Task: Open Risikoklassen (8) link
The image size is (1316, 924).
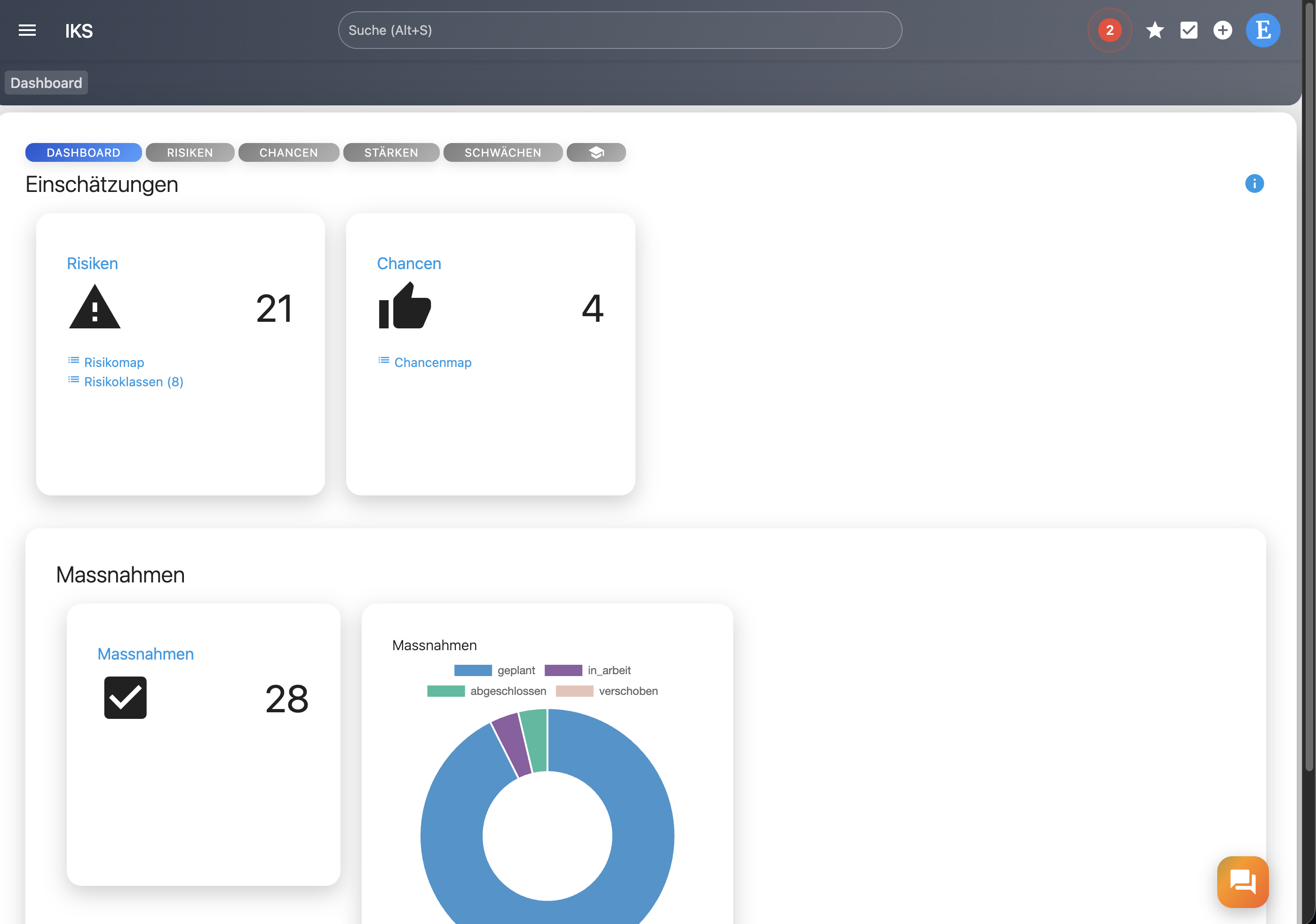Action: [134, 382]
